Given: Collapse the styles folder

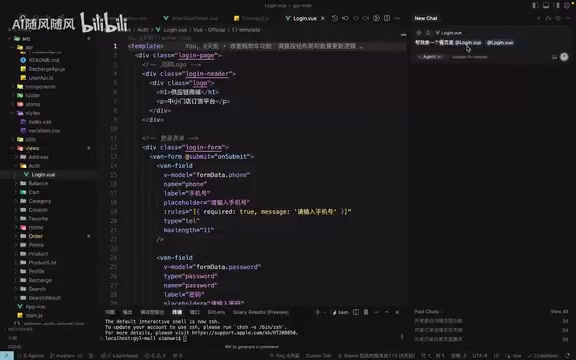Looking at the screenshot, I should 32,113.
